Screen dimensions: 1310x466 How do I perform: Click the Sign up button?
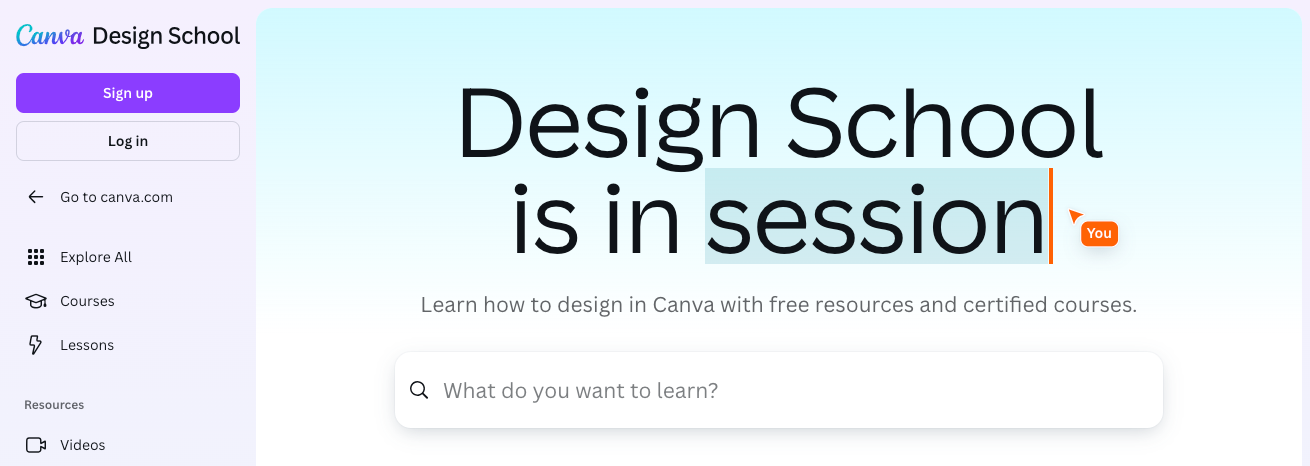(x=128, y=93)
